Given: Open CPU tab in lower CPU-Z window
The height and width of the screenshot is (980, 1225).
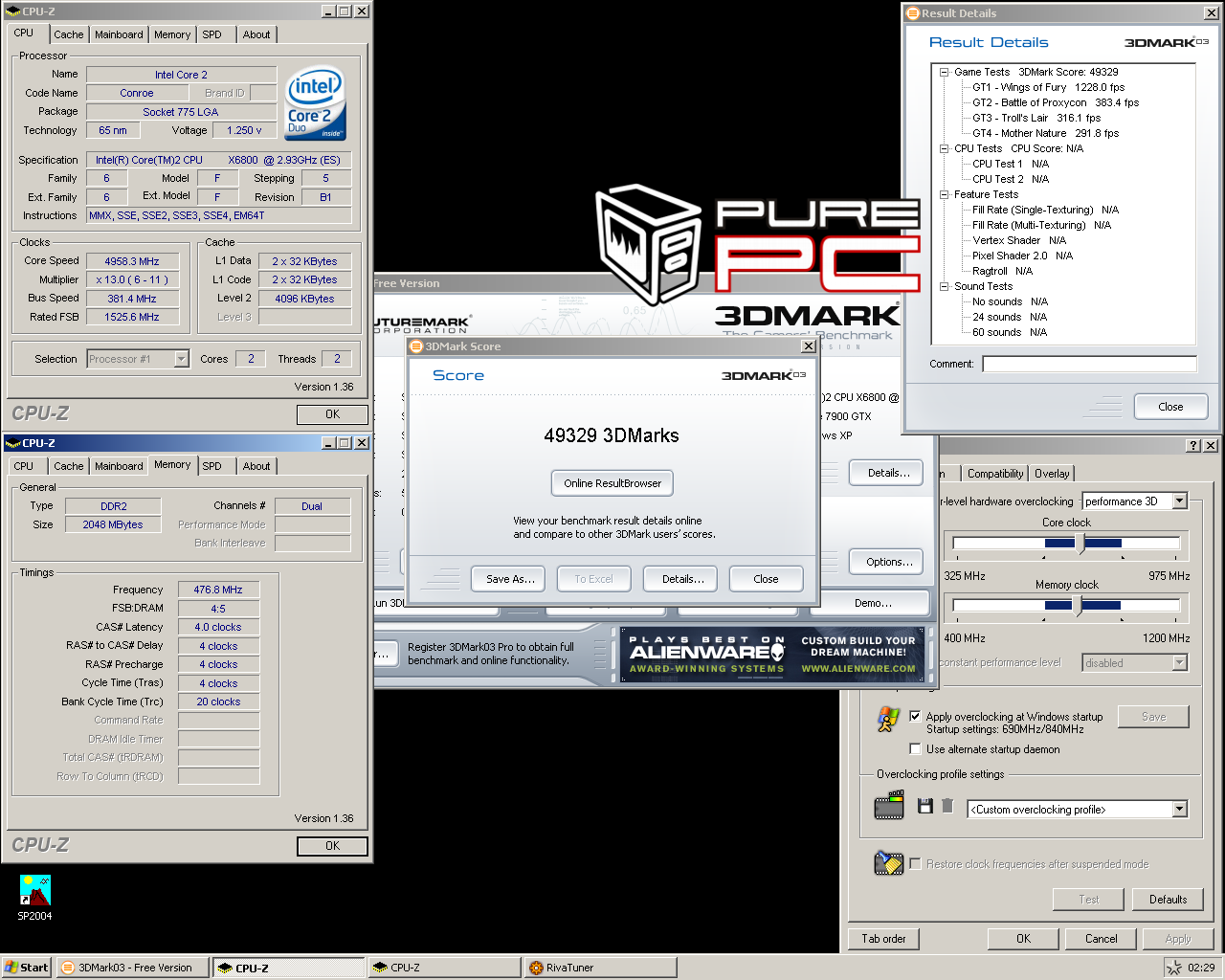Looking at the screenshot, I should [24, 466].
